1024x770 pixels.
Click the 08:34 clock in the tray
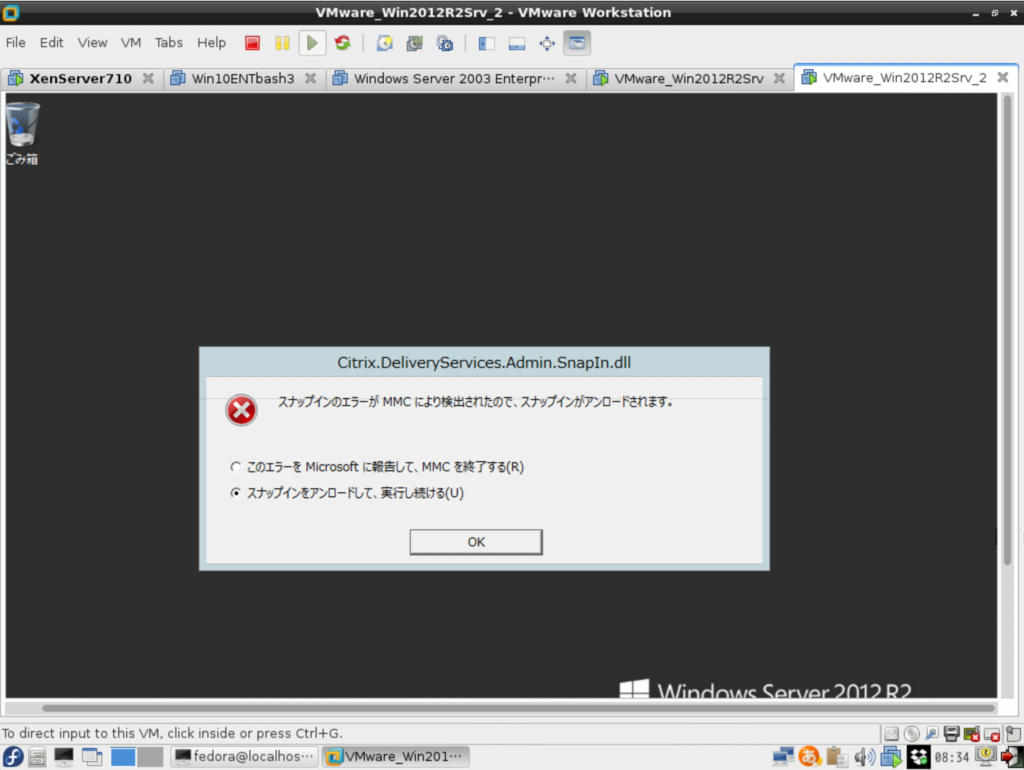(x=952, y=757)
